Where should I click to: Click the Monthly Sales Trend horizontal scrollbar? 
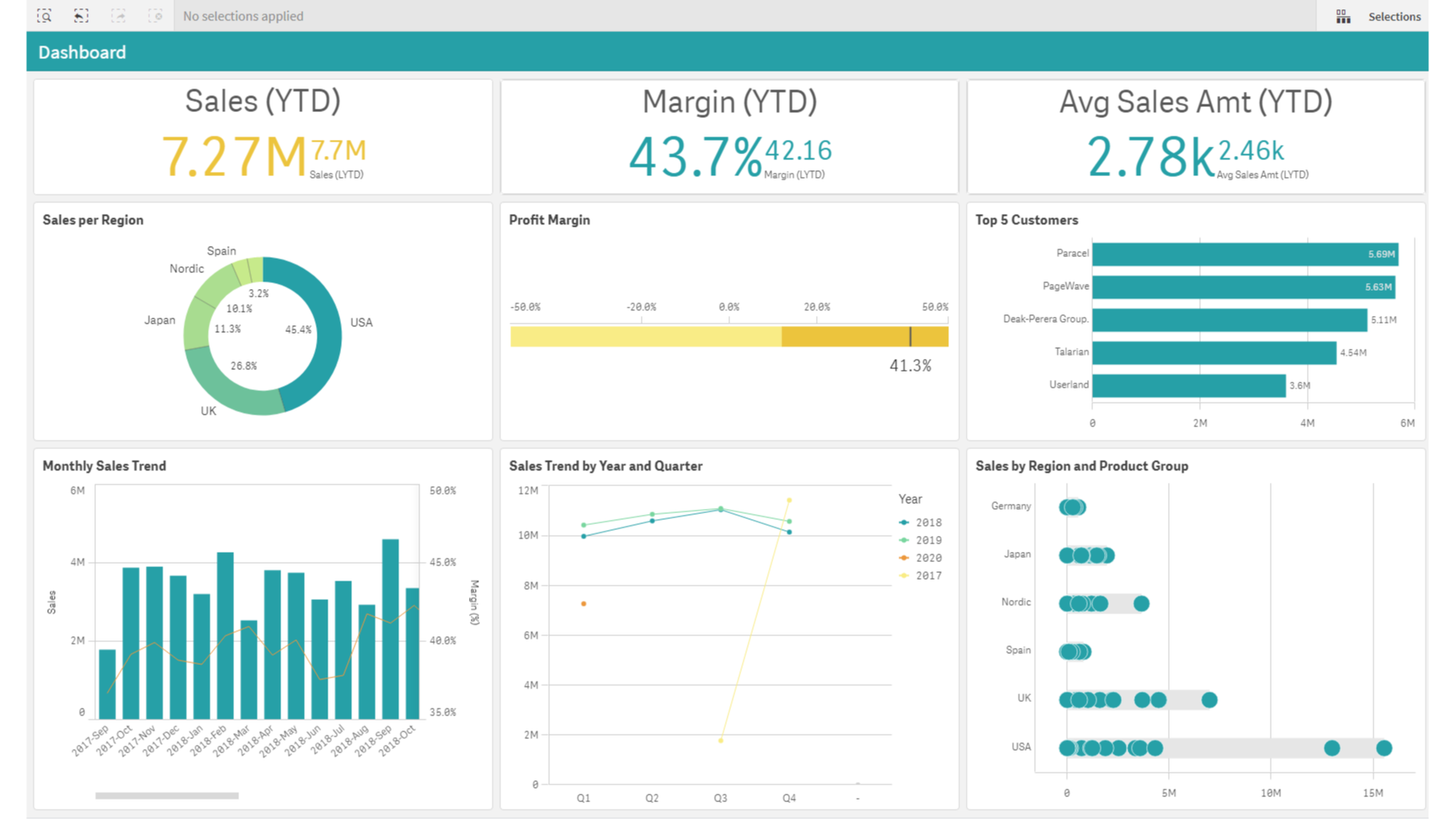(x=167, y=795)
